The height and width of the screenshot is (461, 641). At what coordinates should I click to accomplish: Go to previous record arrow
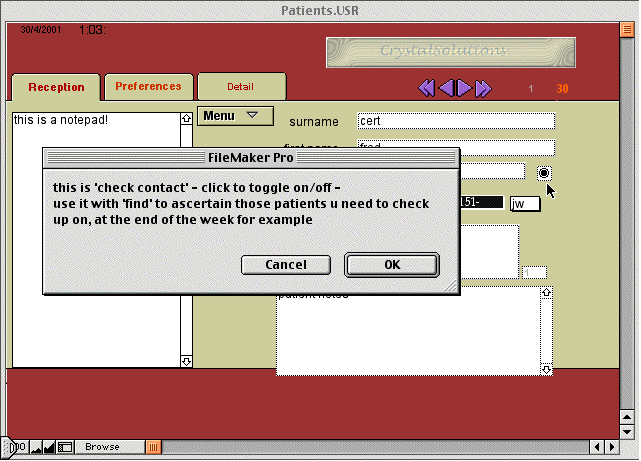point(446,88)
